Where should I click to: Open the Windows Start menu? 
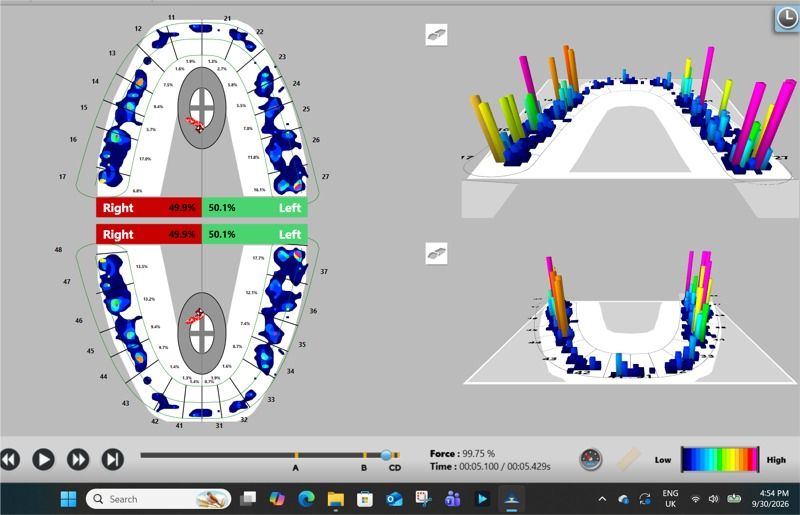(x=68, y=499)
